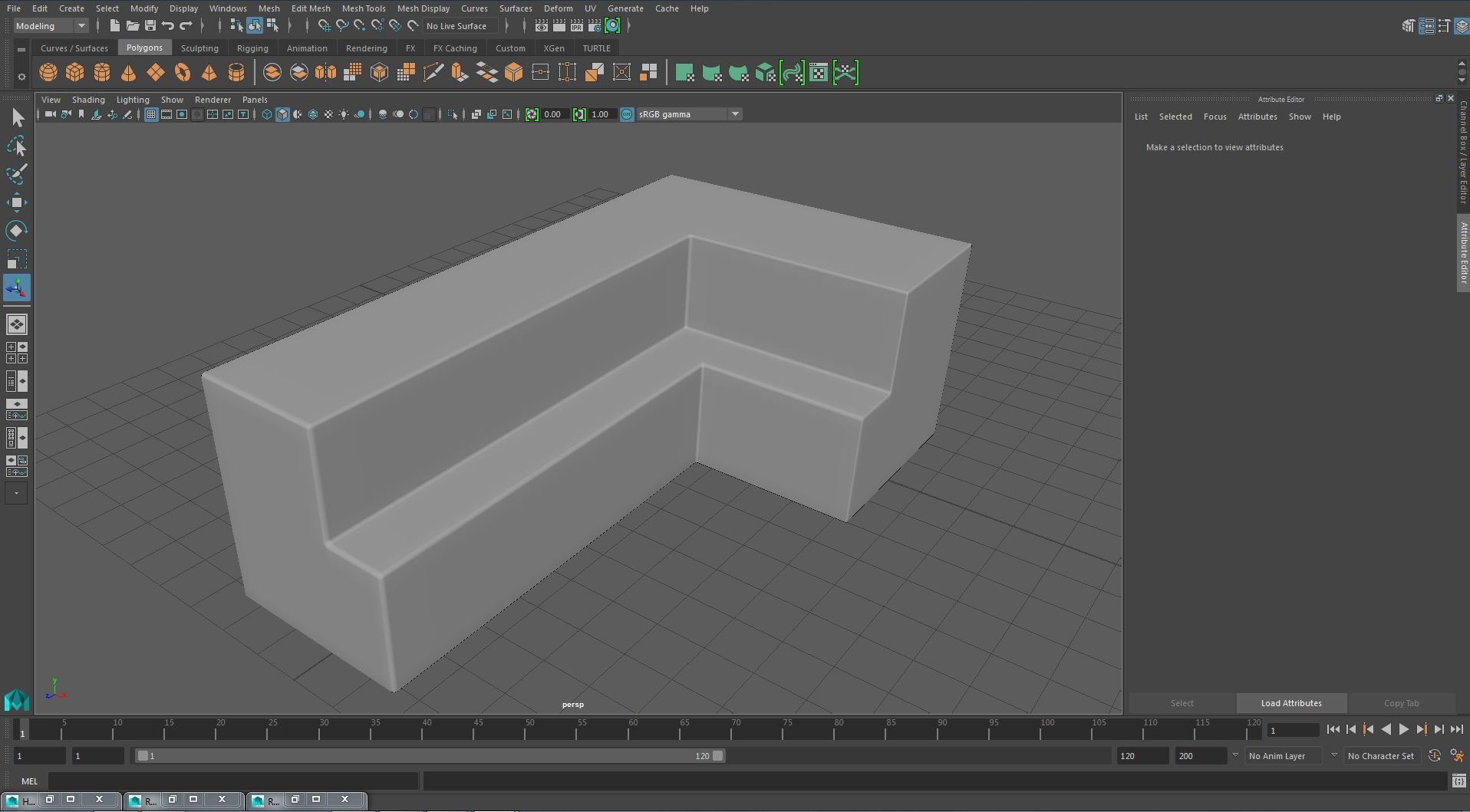This screenshot has width=1470, height=812.
Task: Click the single perspective layout icon
Action: coord(16,324)
